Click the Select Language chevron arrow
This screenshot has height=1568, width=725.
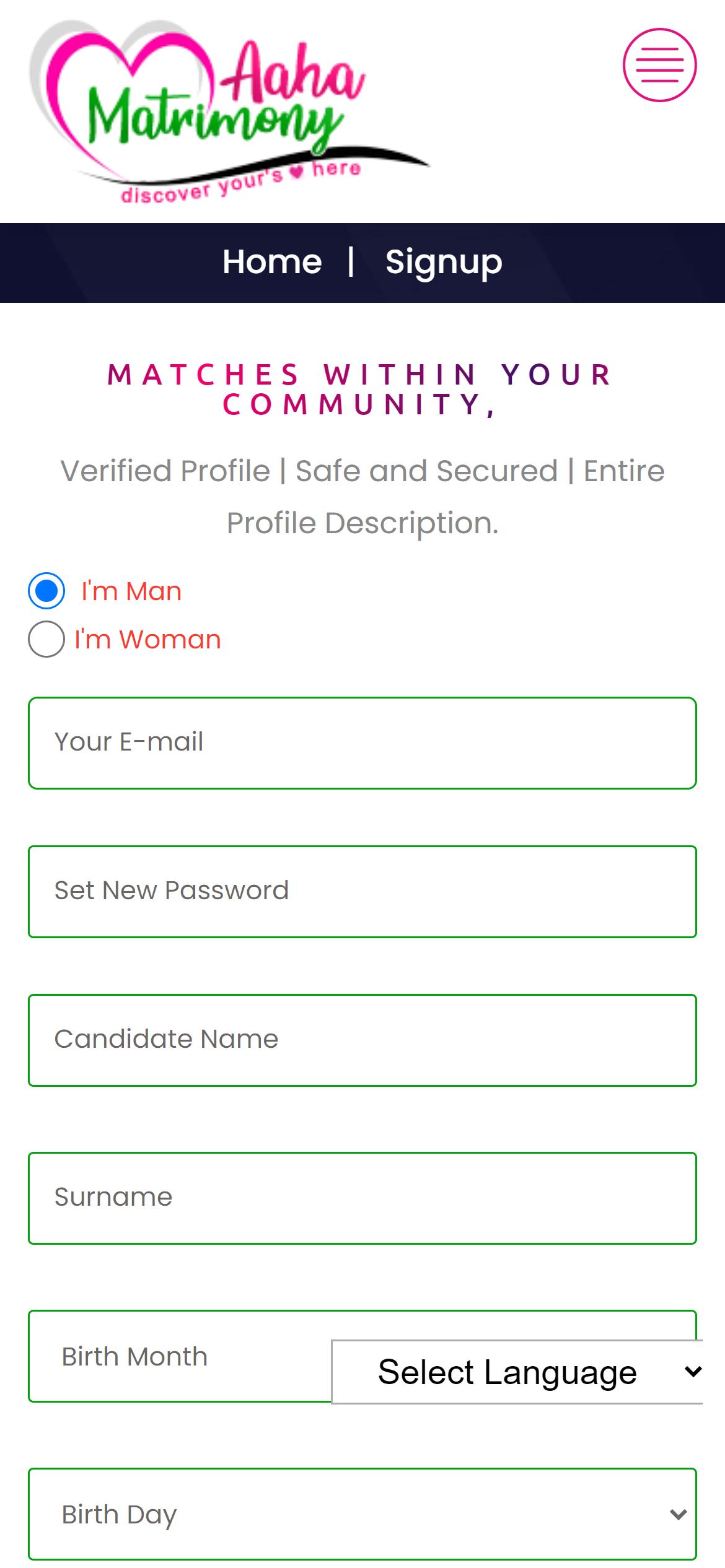pos(693,1372)
